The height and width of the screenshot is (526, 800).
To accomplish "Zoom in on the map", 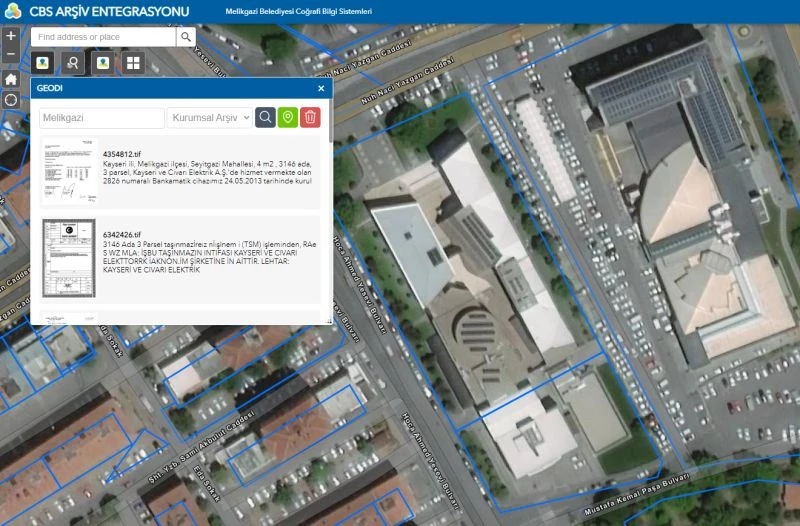I will coord(11,36).
